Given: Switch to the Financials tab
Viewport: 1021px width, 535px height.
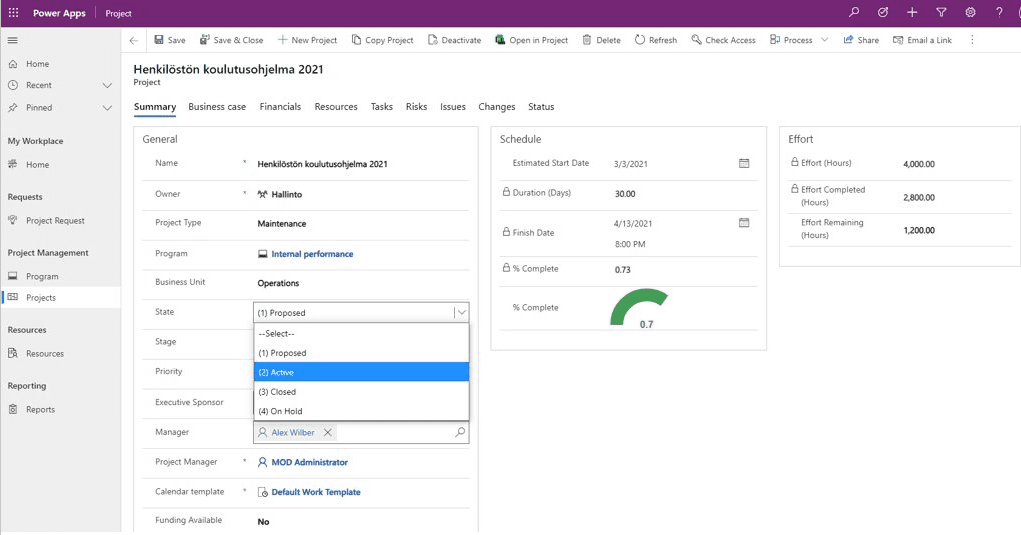Looking at the screenshot, I should point(280,107).
